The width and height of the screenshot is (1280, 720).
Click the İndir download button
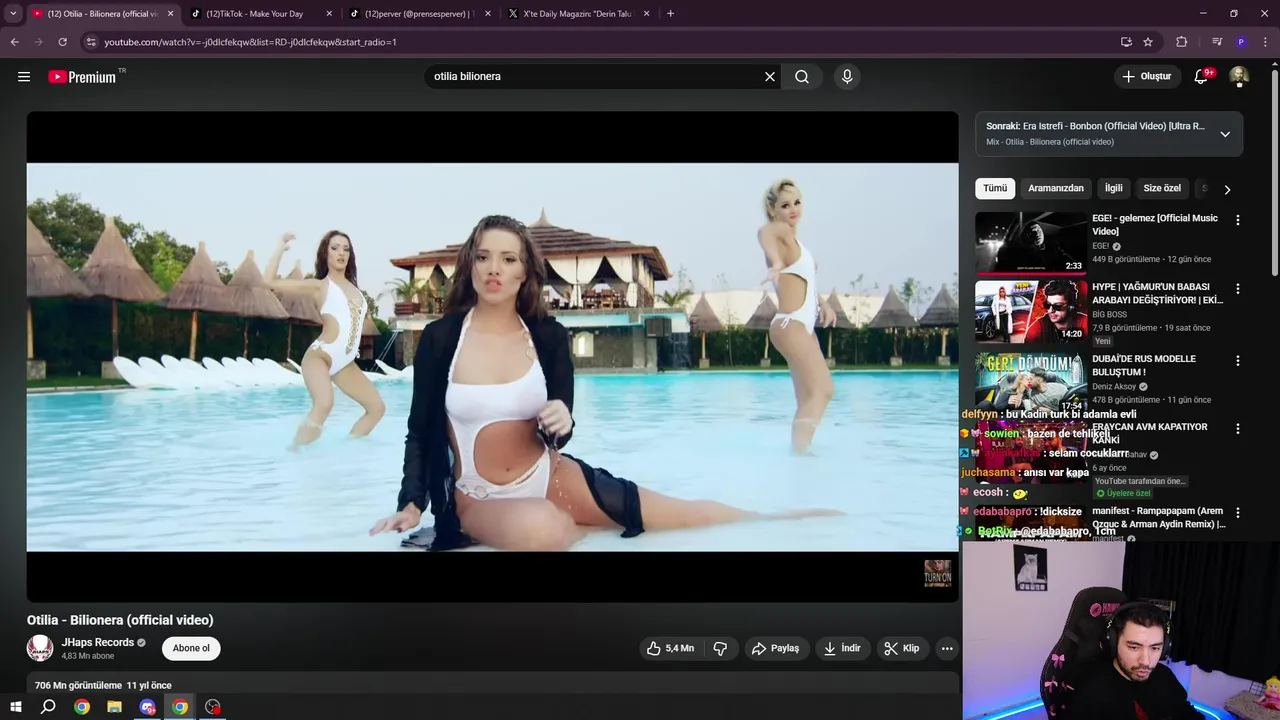842,648
